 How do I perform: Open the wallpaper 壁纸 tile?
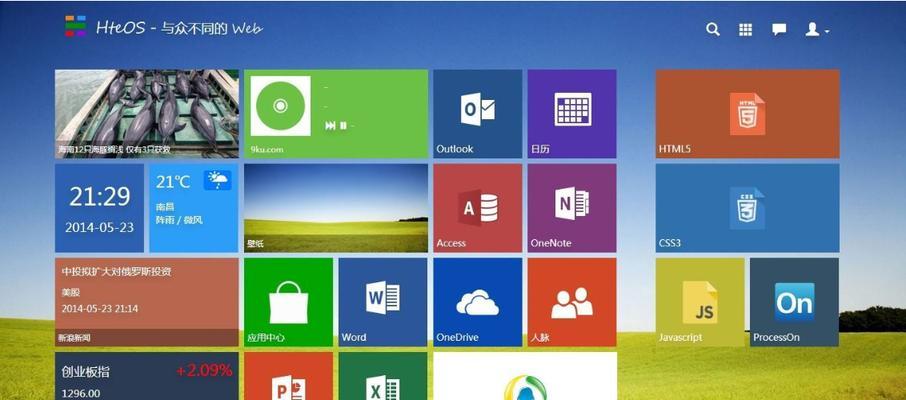[x=336, y=208]
